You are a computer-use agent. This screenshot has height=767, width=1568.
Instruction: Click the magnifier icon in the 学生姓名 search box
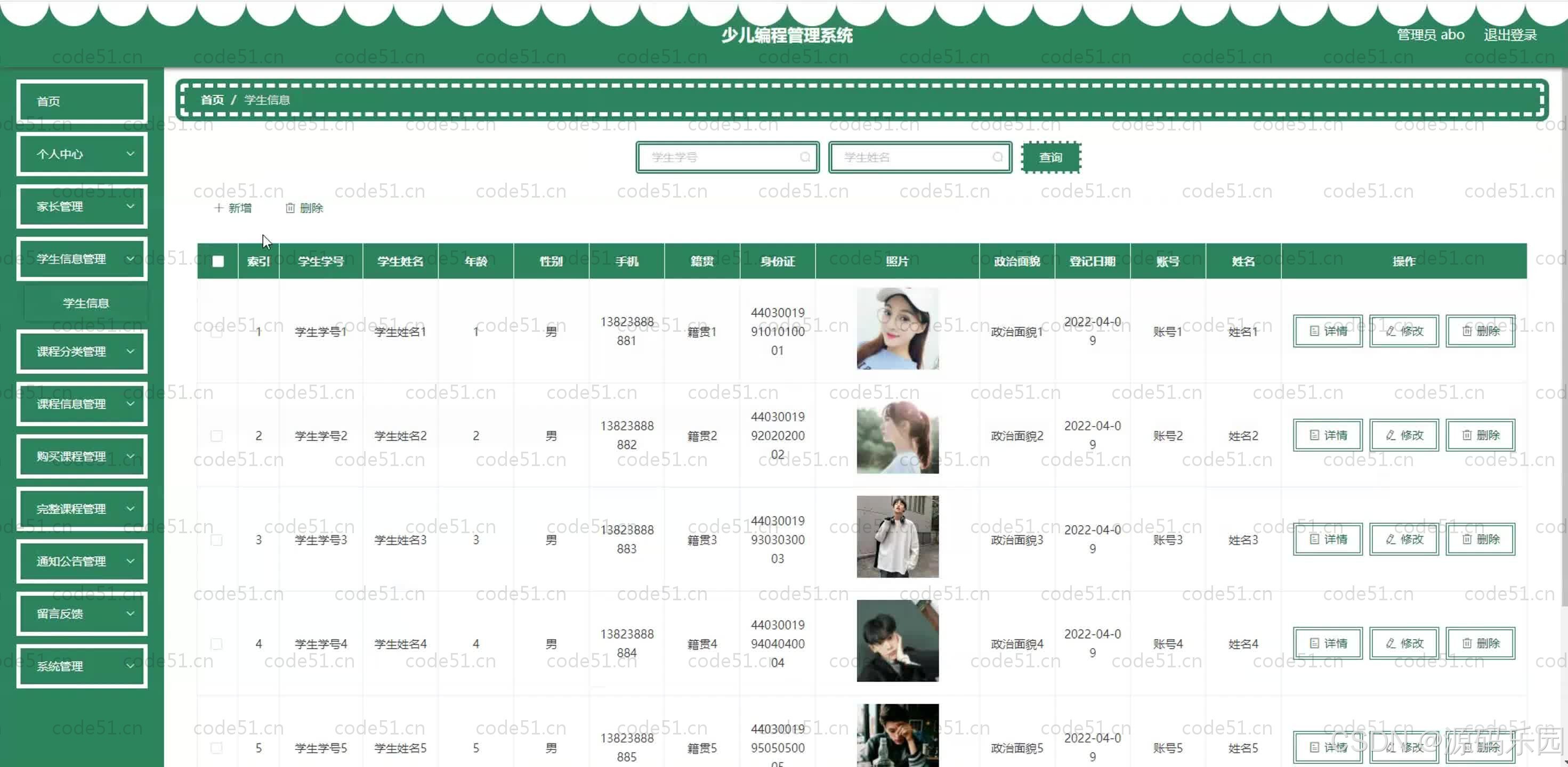tap(997, 157)
